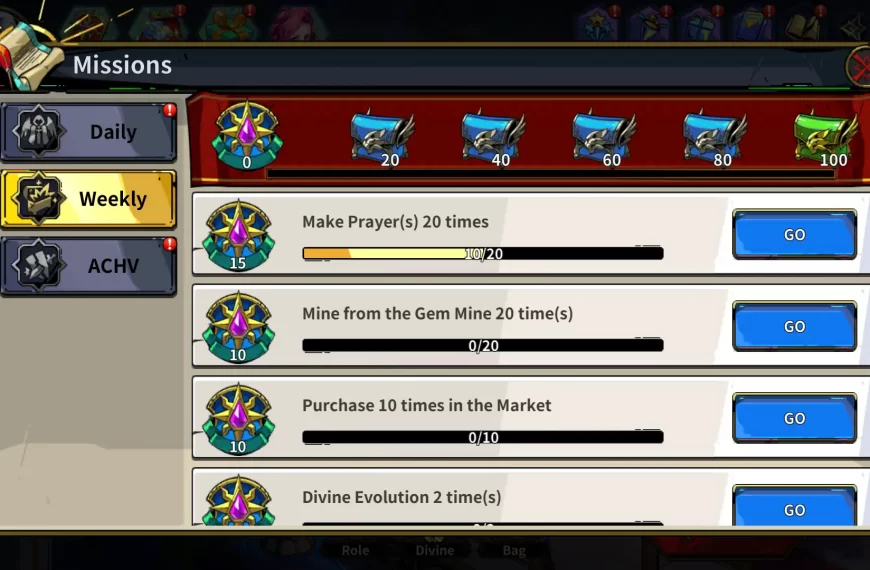Tap the 10-point badge for Market mission

pyautogui.click(x=239, y=419)
